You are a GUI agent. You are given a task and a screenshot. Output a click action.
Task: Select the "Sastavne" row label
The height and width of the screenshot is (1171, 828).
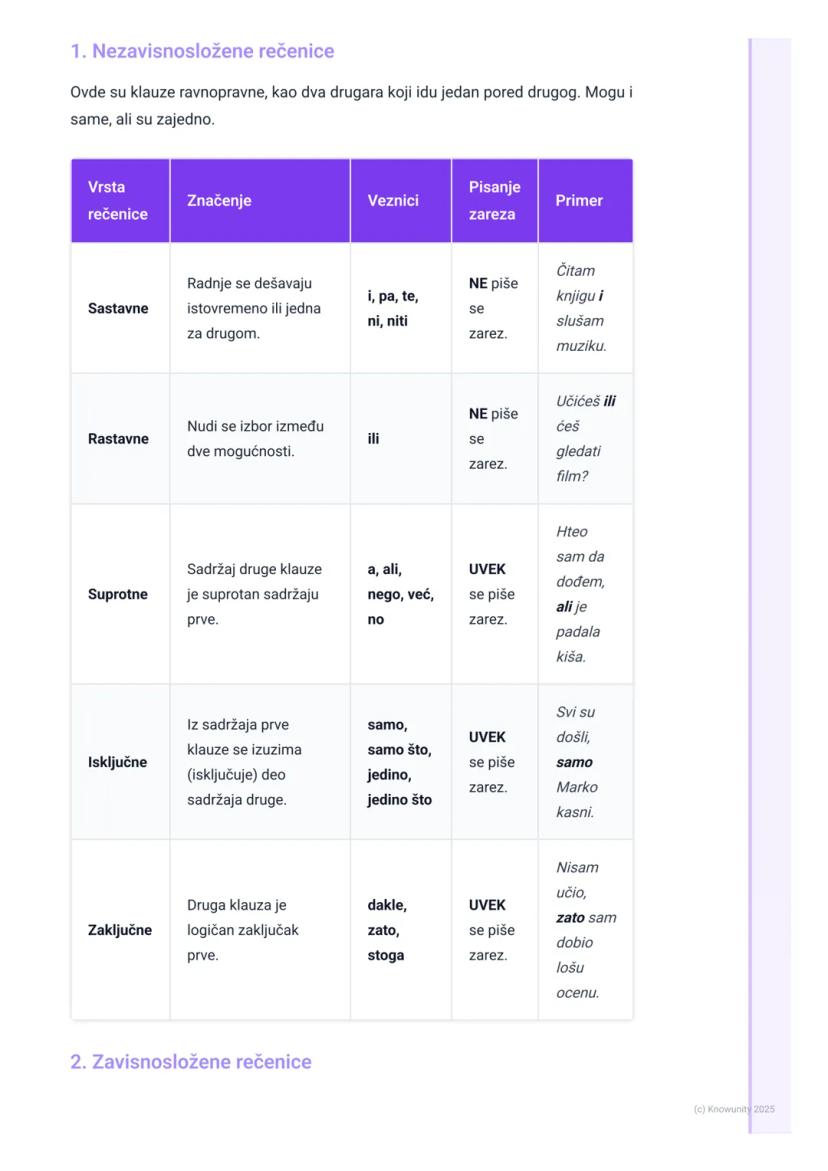(x=118, y=309)
